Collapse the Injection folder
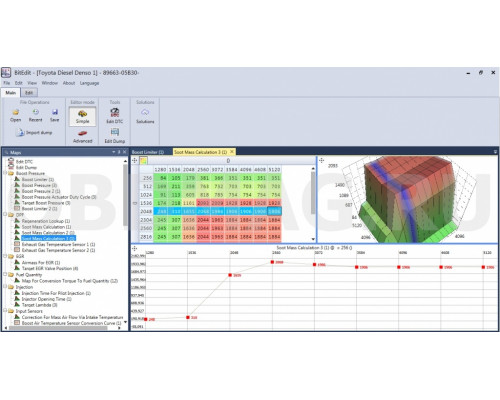The height and width of the screenshot is (400, 500). click(x=5, y=287)
